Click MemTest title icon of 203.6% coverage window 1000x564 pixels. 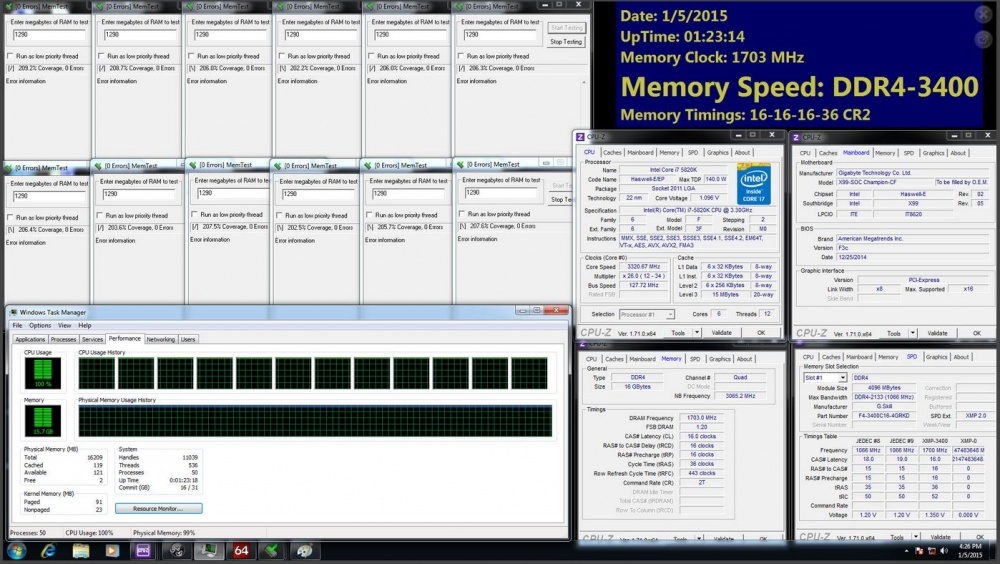(98, 166)
